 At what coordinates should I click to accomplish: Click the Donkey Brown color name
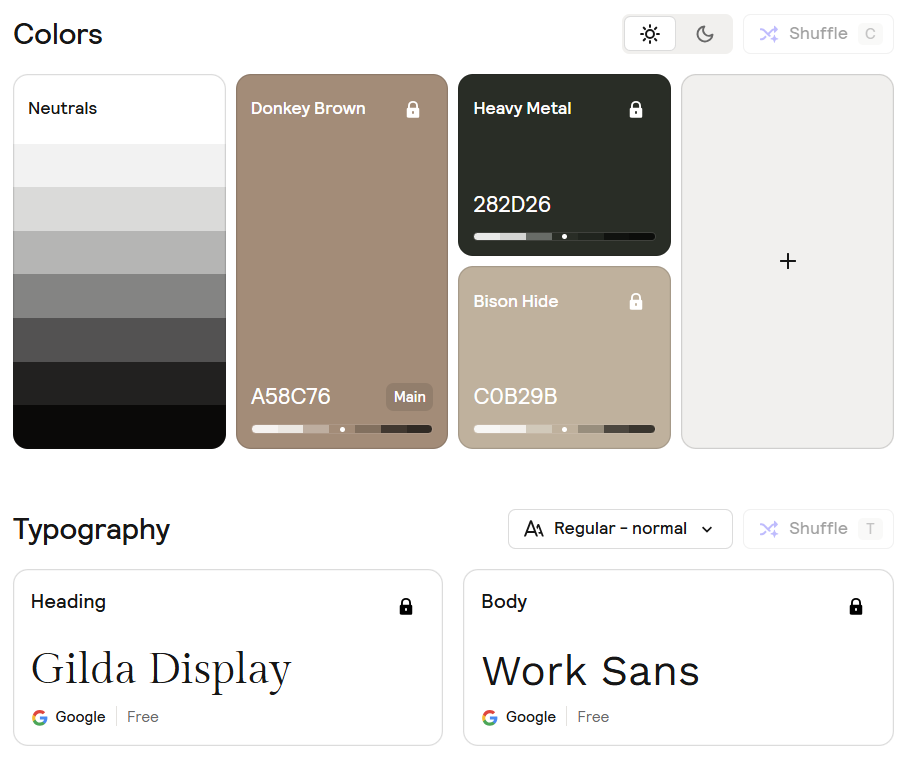coord(308,109)
